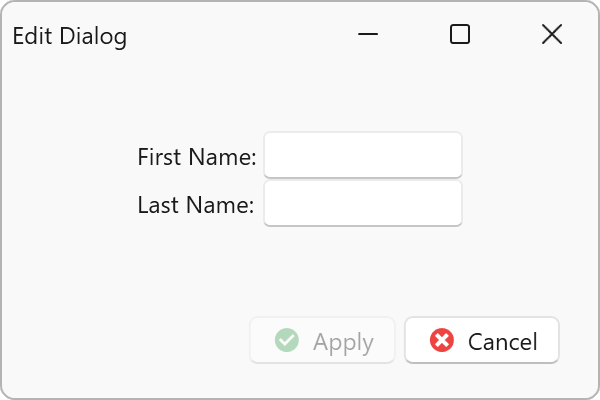Select the square maximize icon in title bar
Screen dimensions: 600x400
[460, 35]
